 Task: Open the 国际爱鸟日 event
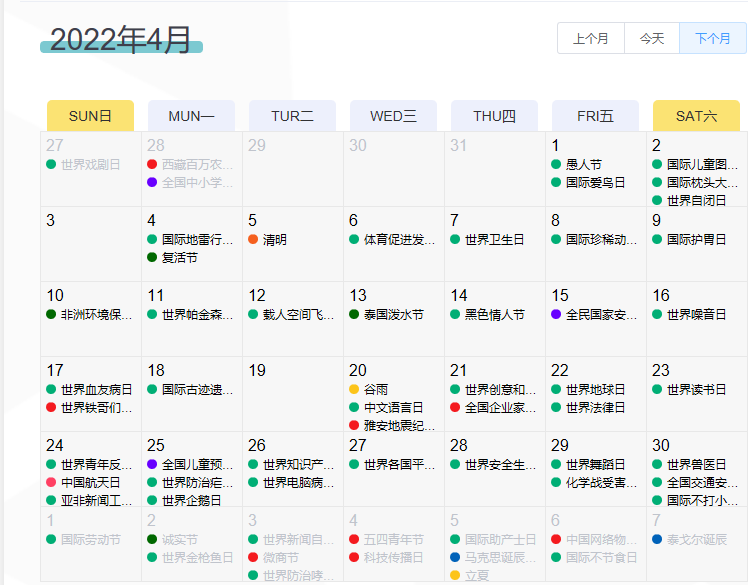[x=595, y=183]
